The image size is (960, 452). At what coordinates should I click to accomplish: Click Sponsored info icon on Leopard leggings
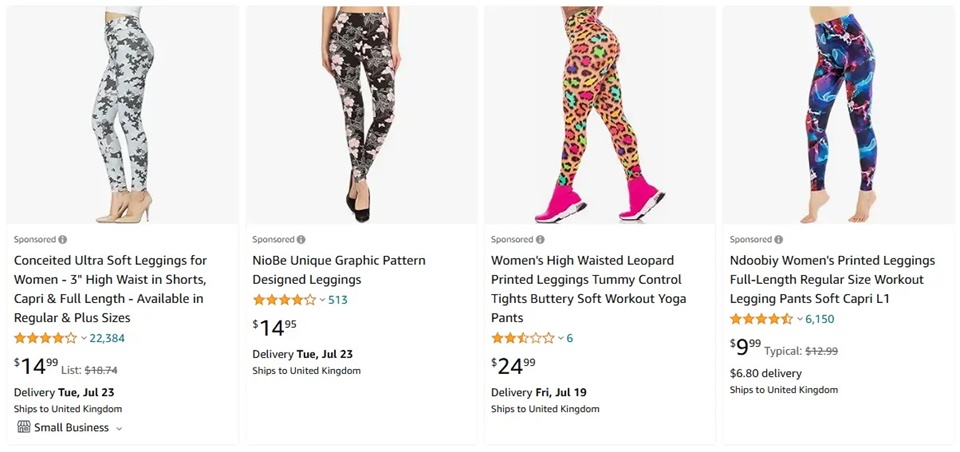540,240
